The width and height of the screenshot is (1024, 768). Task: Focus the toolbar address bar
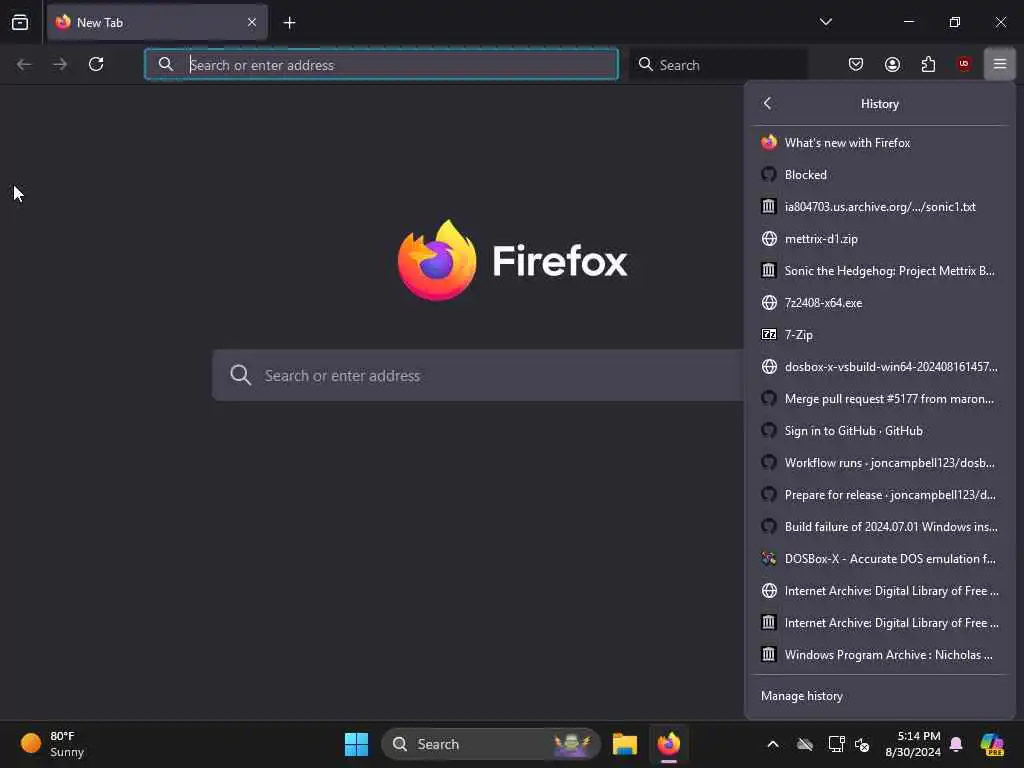[x=381, y=64]
